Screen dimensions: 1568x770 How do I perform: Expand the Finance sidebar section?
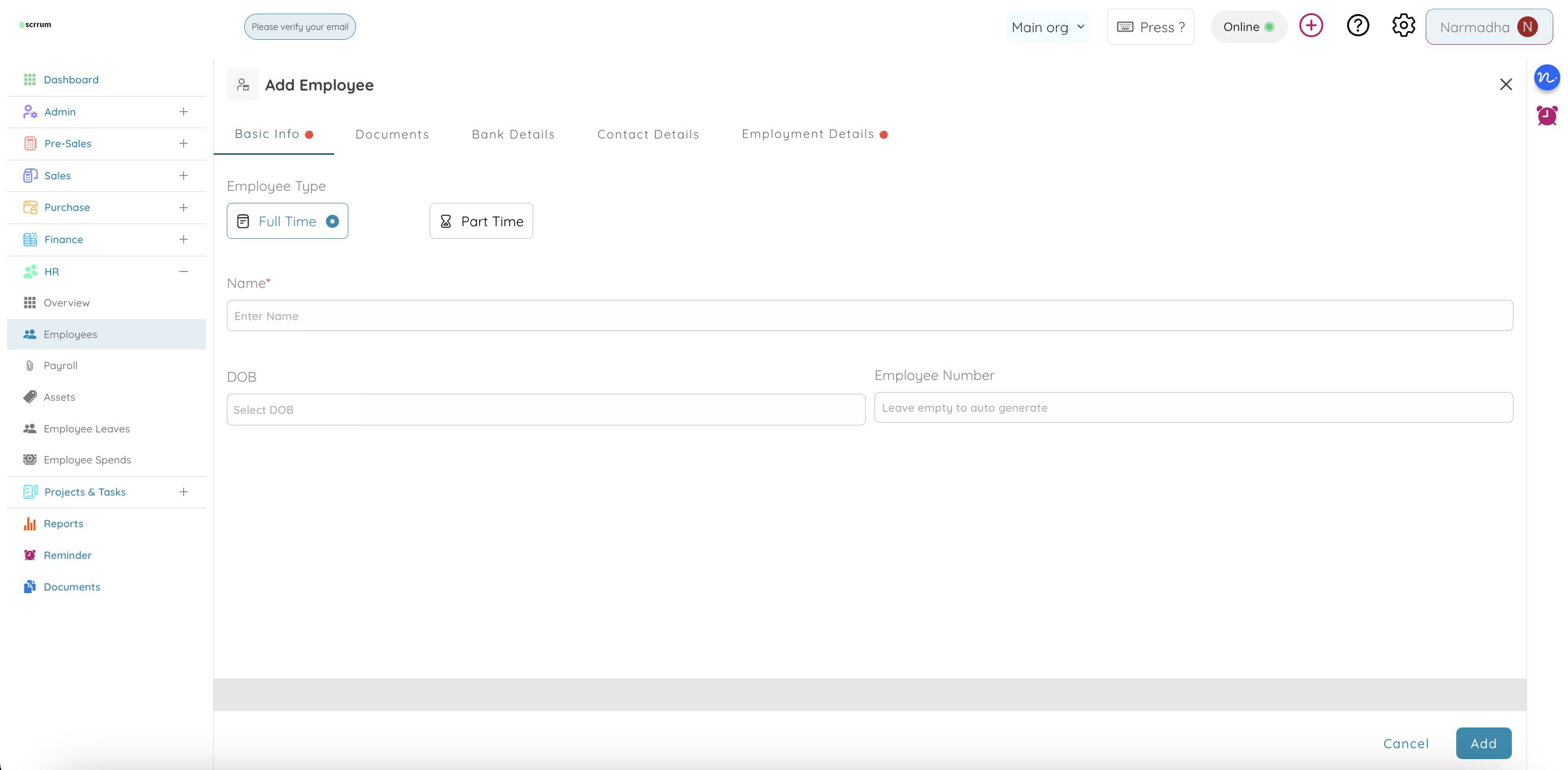click(183, 240)
